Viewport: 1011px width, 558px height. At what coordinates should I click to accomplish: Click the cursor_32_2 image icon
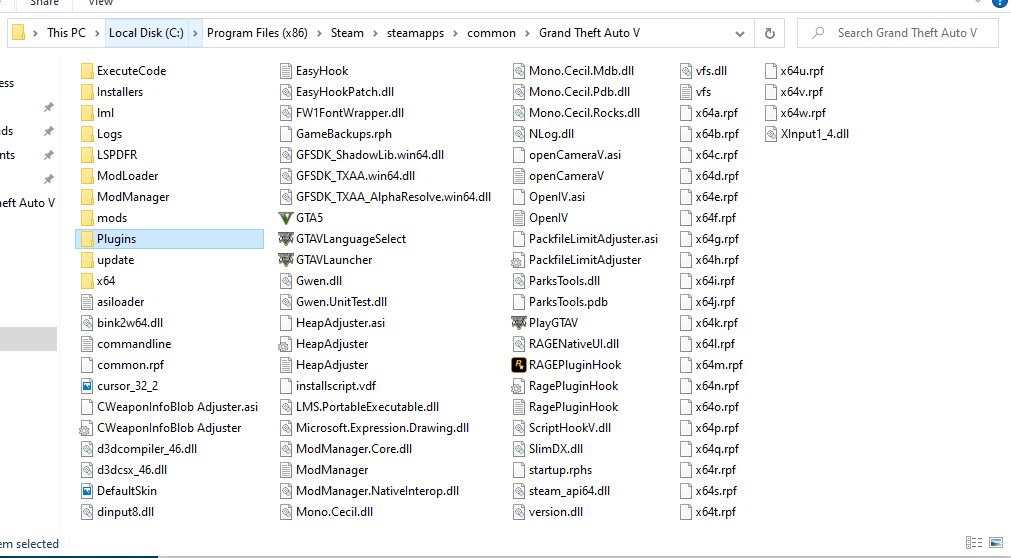[87, 386]
